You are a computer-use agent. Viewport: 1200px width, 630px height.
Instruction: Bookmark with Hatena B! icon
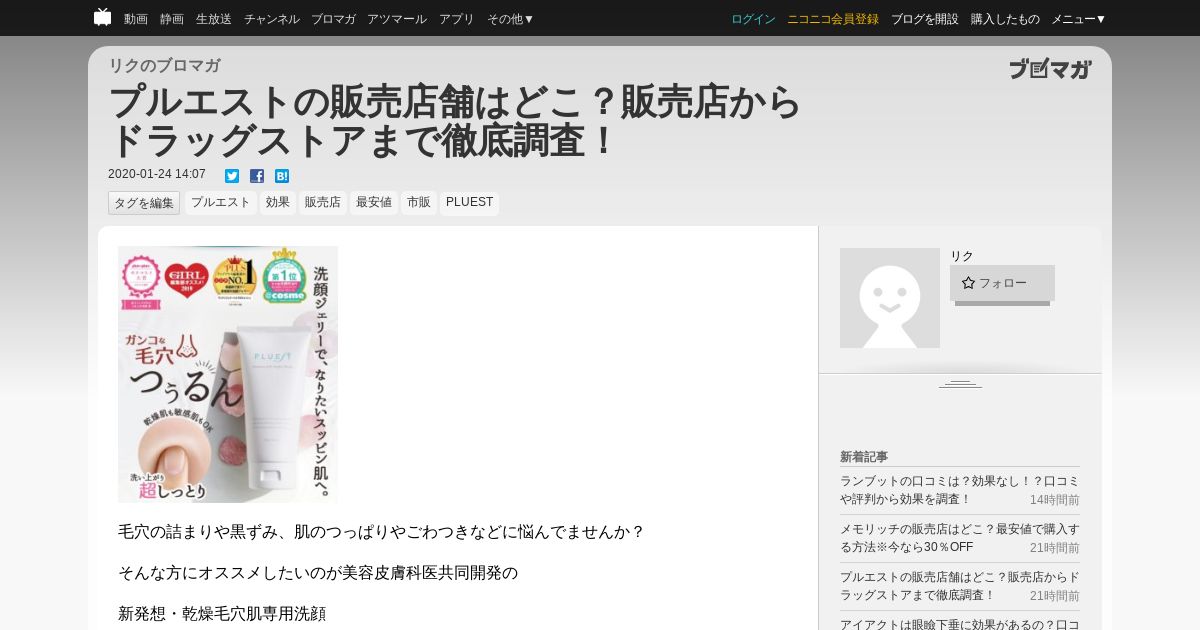coord(282,176)
